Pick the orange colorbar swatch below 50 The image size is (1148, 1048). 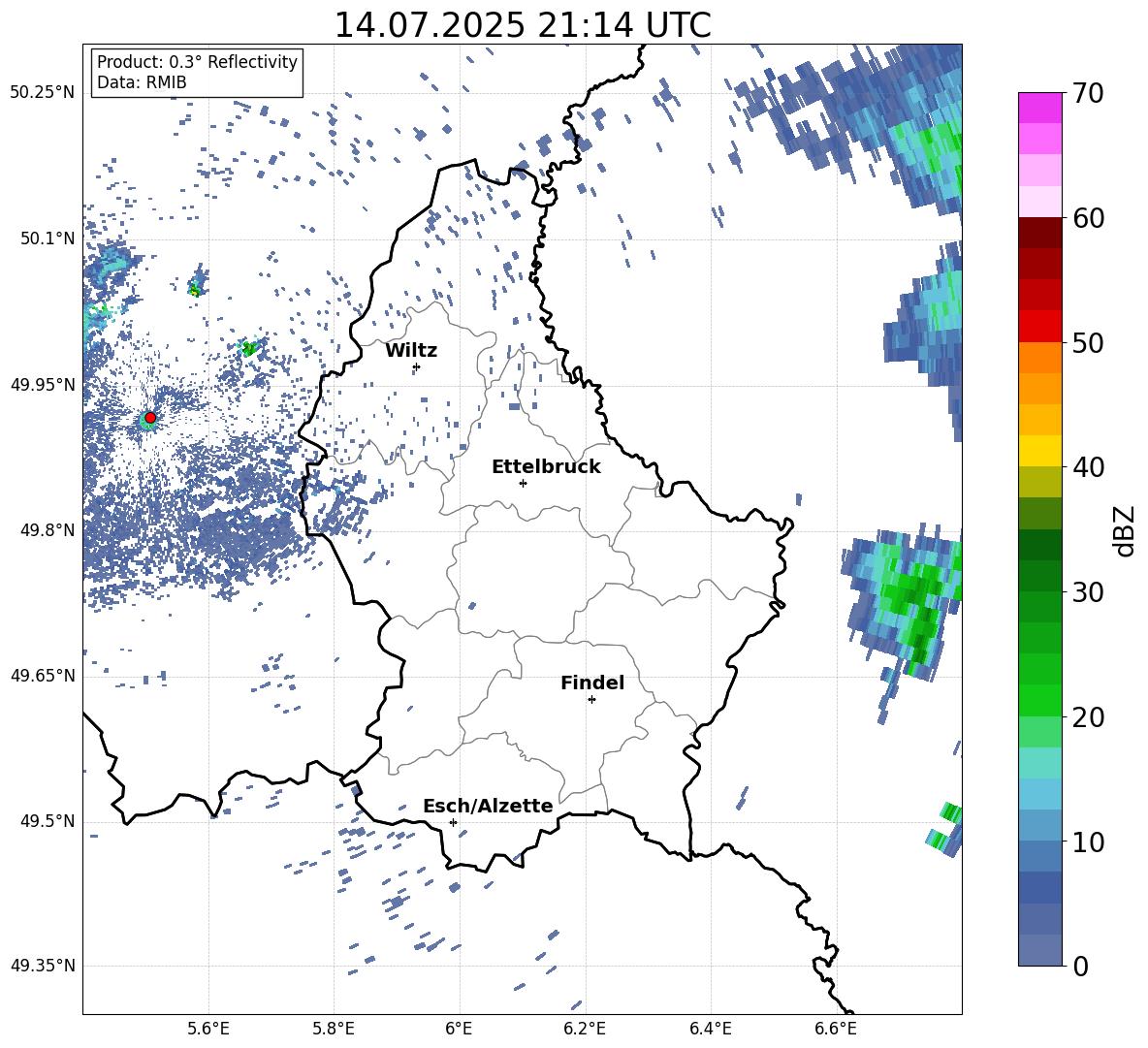(1039, 358)
